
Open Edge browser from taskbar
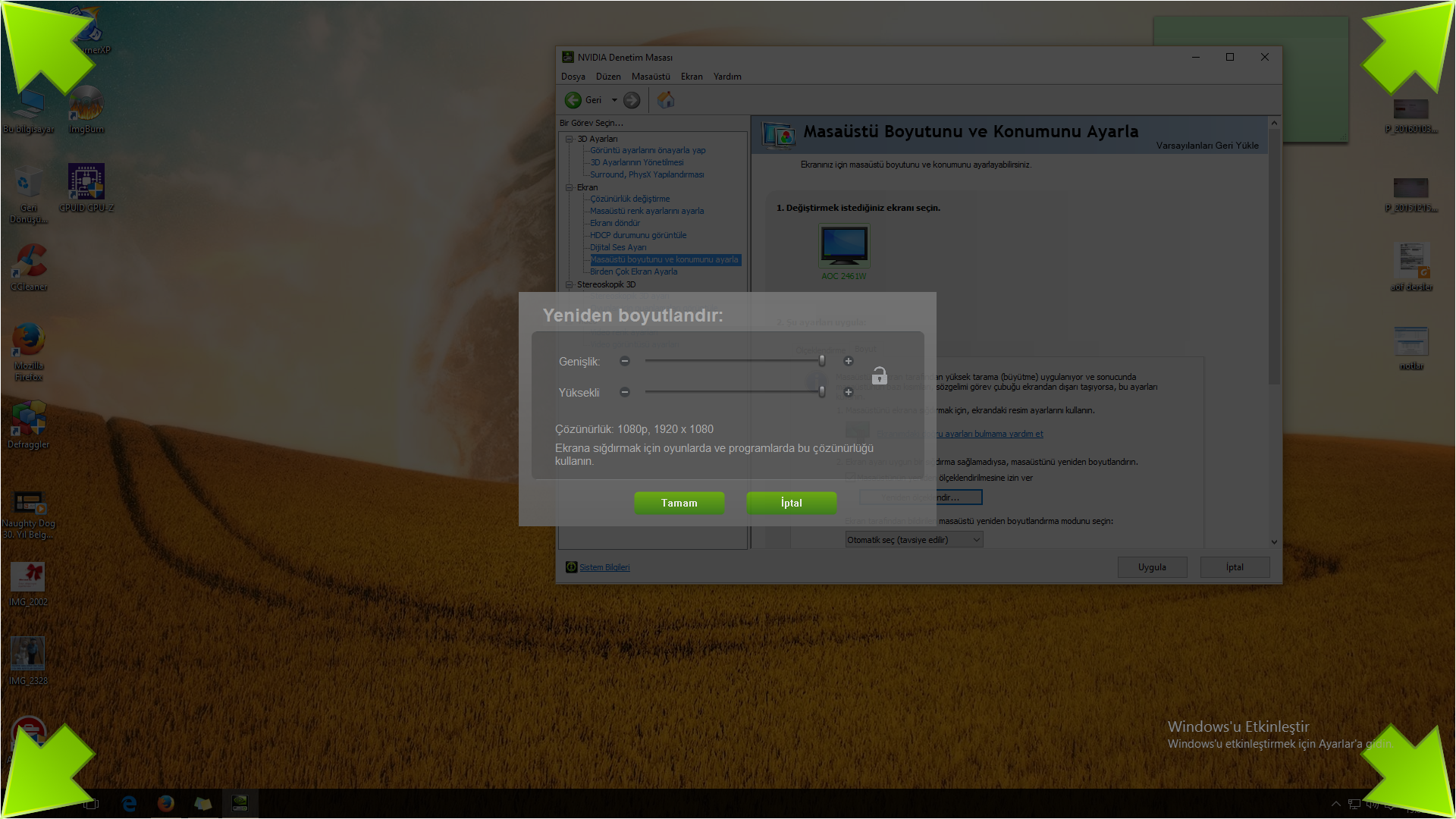click(x=129, y=804)
